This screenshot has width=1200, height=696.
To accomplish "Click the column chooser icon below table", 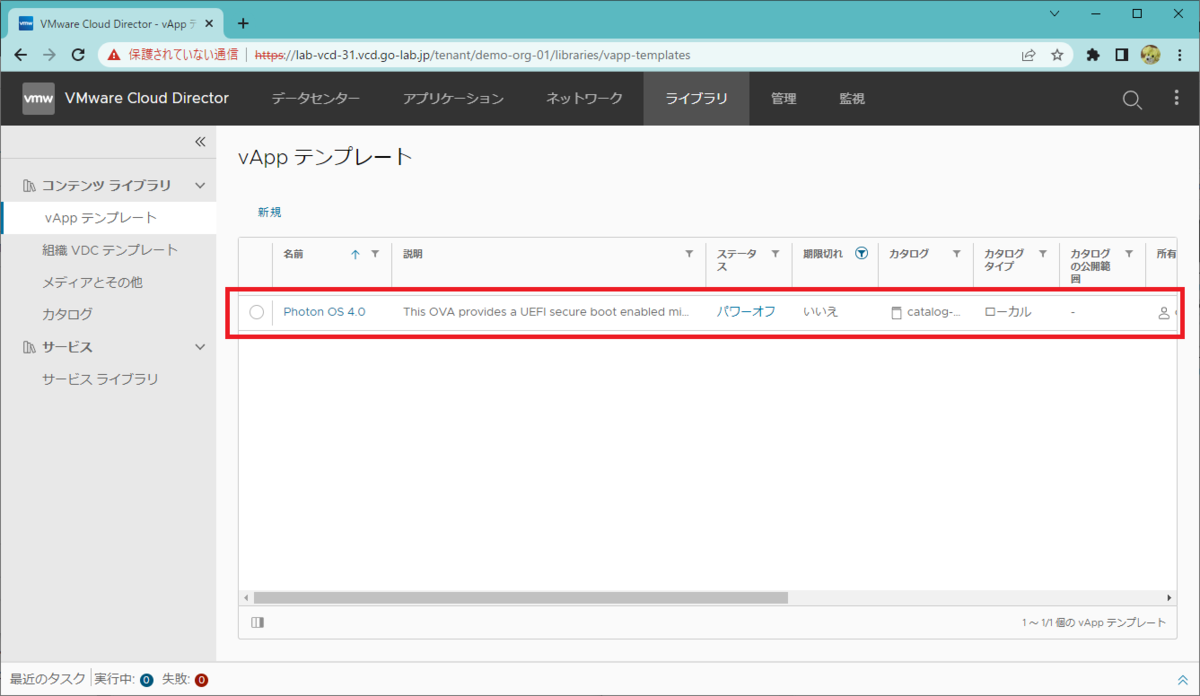I will pos(258,622).
